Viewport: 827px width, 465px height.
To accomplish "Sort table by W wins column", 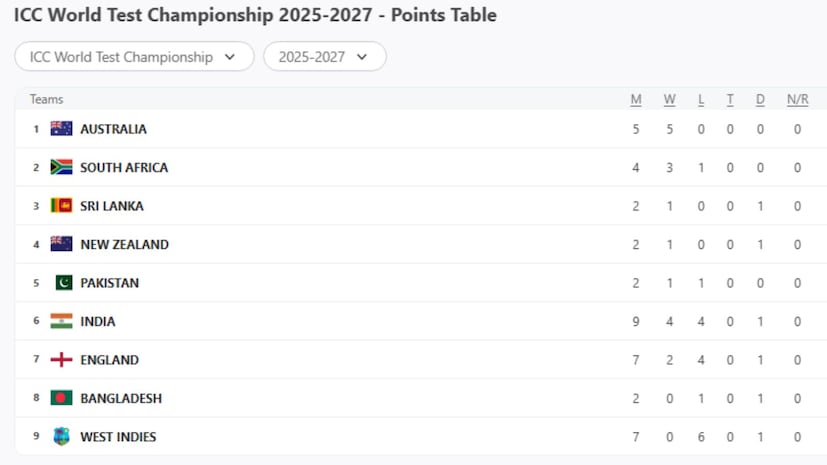I will [669, 99].
